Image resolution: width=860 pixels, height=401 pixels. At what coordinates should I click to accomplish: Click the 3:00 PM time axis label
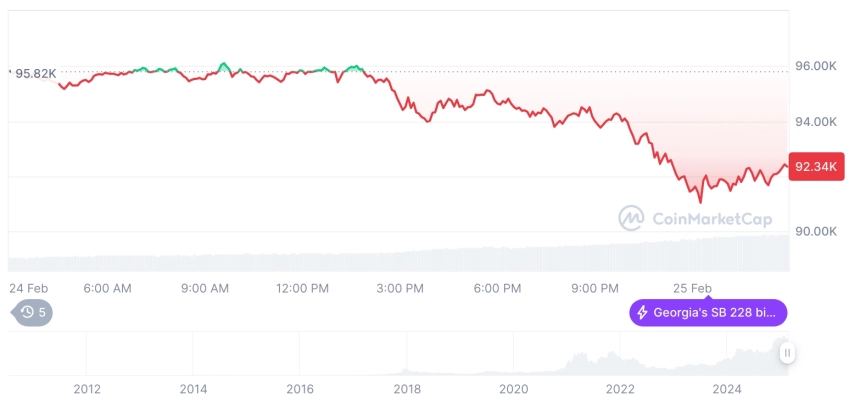click(400, 288)
